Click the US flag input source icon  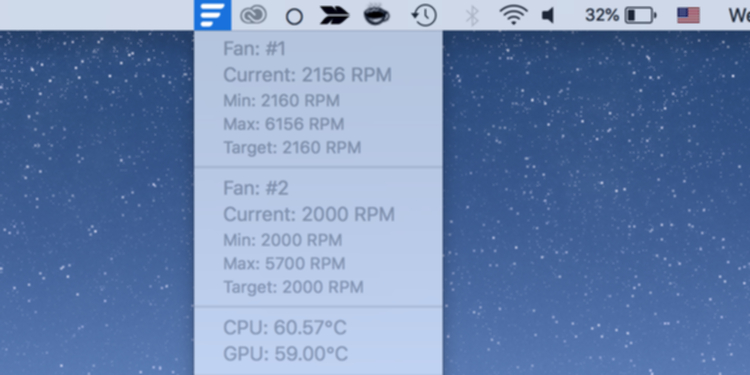tap(688, 16)
